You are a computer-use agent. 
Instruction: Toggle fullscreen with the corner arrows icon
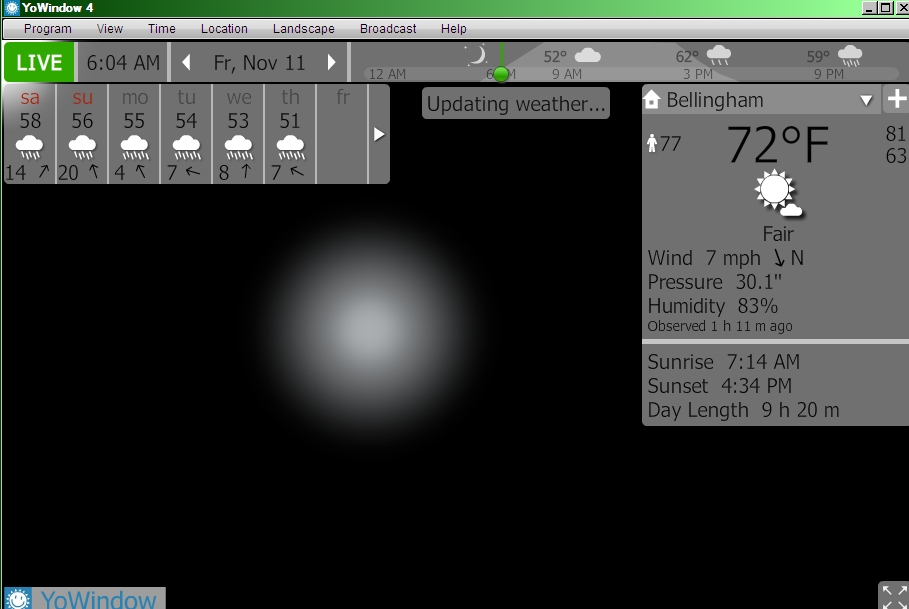tap(893, 596)
